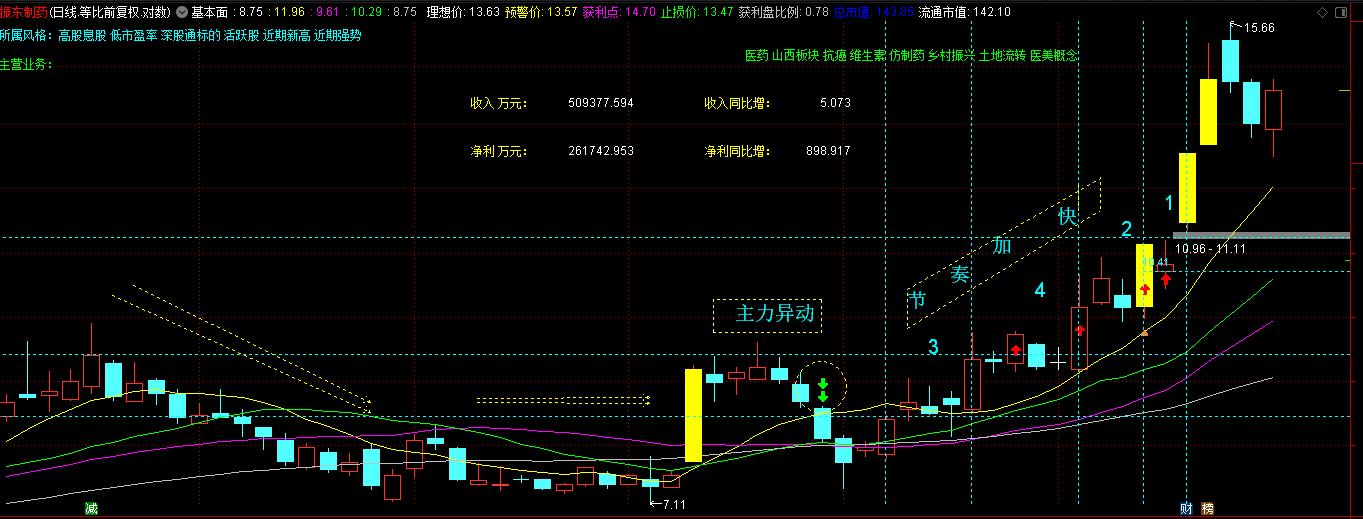Click the 医美概念 concept tag
Viewport: 1363px width, 519px height.
(1054, 56)
